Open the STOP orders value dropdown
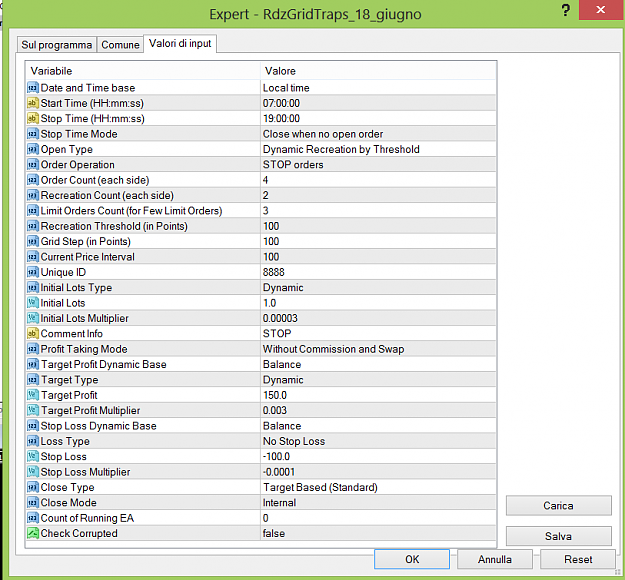 pos(378,164)
